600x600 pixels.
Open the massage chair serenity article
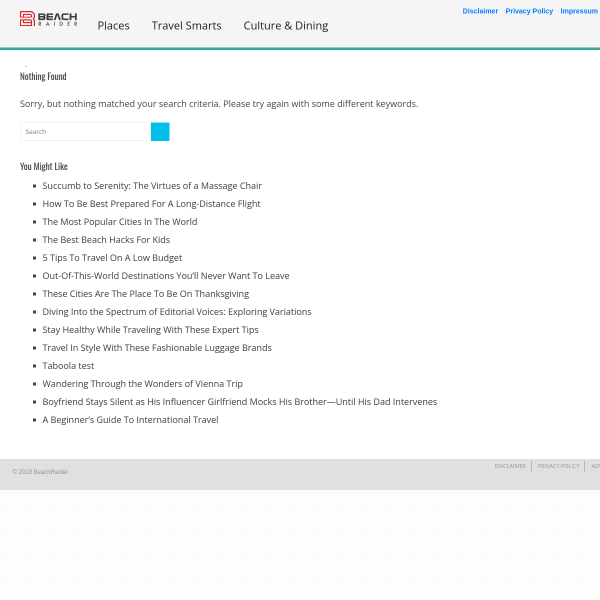pos(152,186)
